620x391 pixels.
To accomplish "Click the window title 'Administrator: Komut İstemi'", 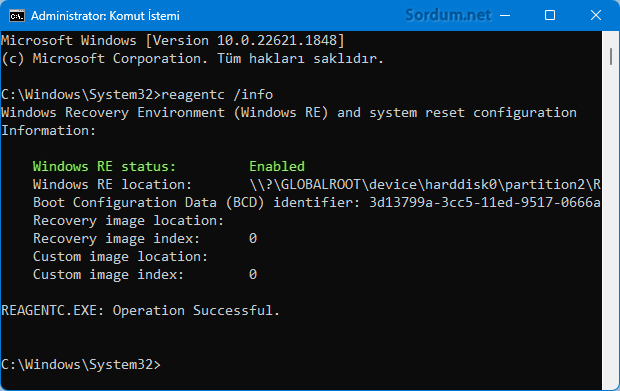I will (x=105, y=16).
